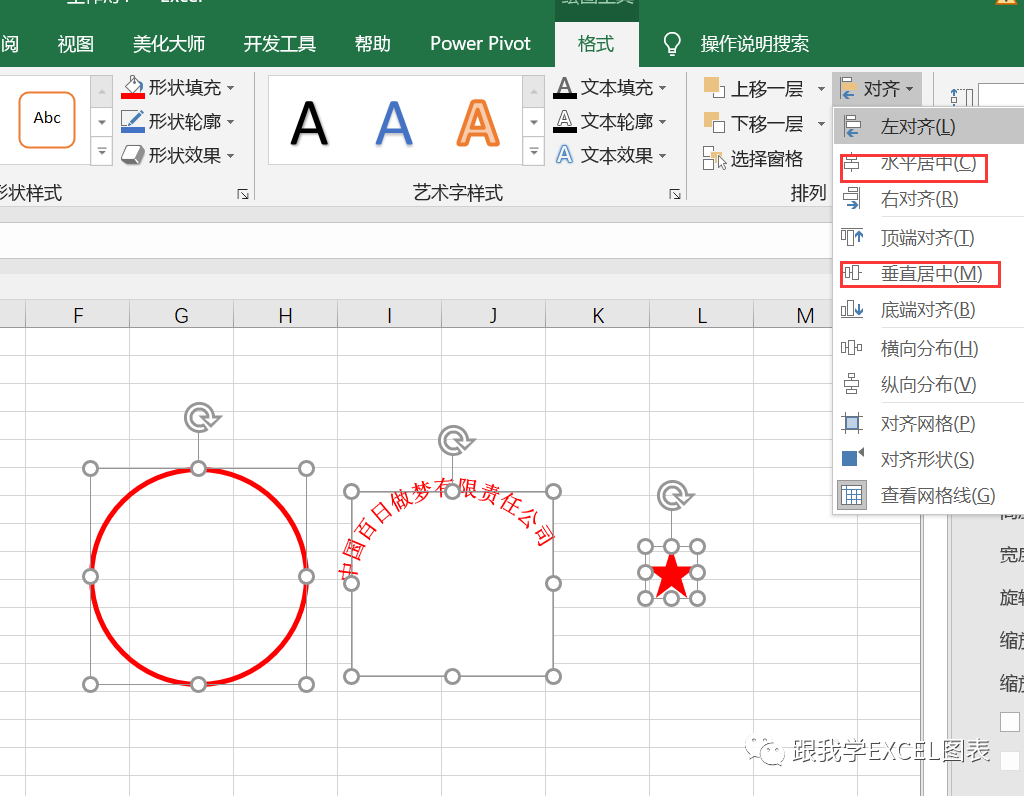Choose the black WordArt letter A style
Image resolution: width=1024 pixels, height=796 pixels.
(309, 123)
